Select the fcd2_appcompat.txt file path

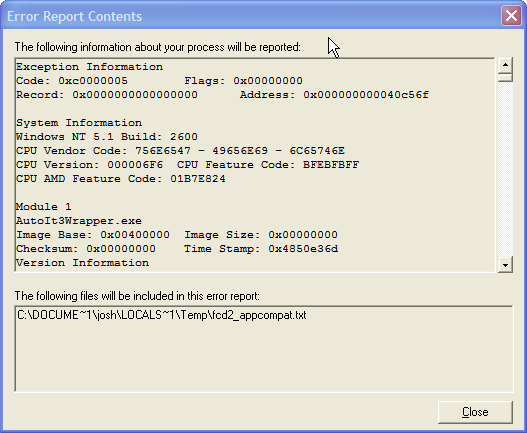coord(162,315)
